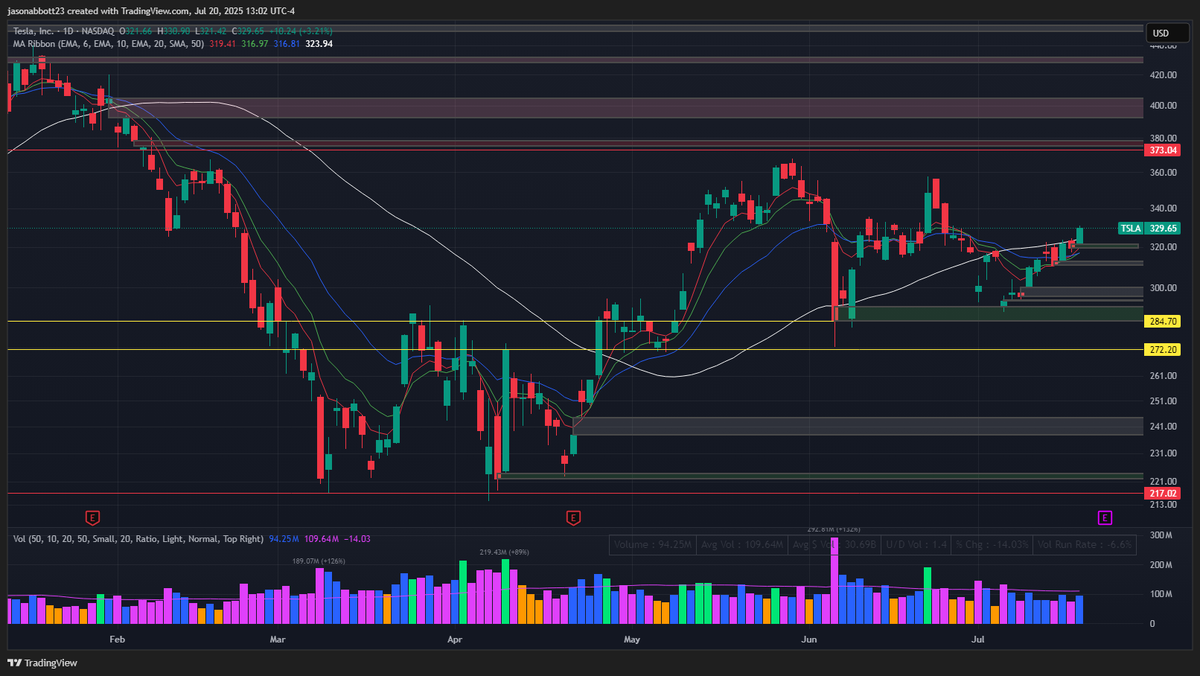
Task: Select the white 272.20 price level label
Action: pyautogui.click(x=1162, y=350)
